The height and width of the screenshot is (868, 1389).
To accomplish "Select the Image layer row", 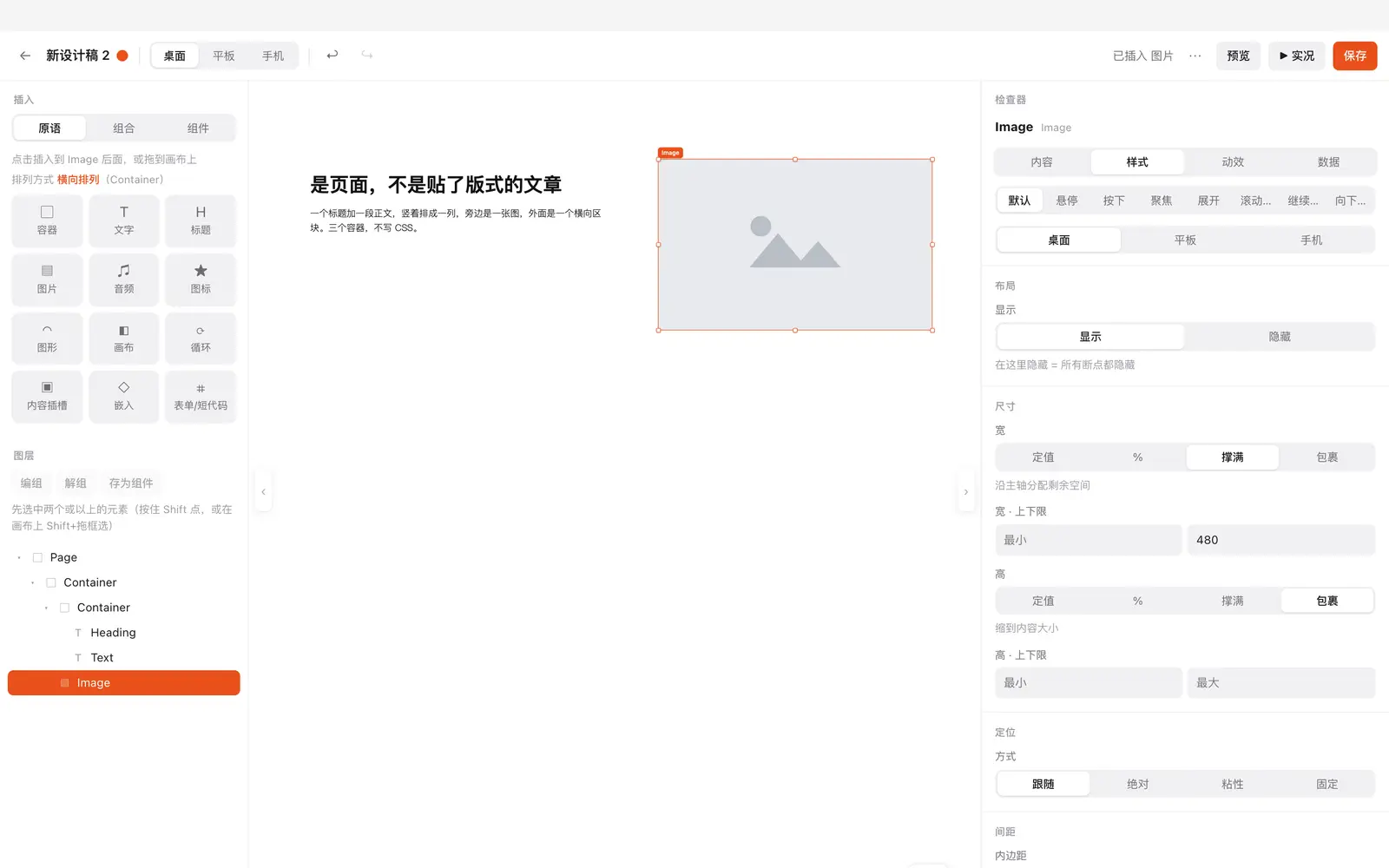I will click(x=124, y=683).
